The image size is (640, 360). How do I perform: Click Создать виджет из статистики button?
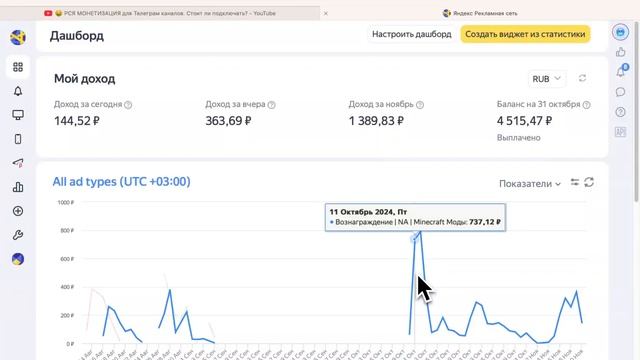pyautogui.click(x=525, y=34)
